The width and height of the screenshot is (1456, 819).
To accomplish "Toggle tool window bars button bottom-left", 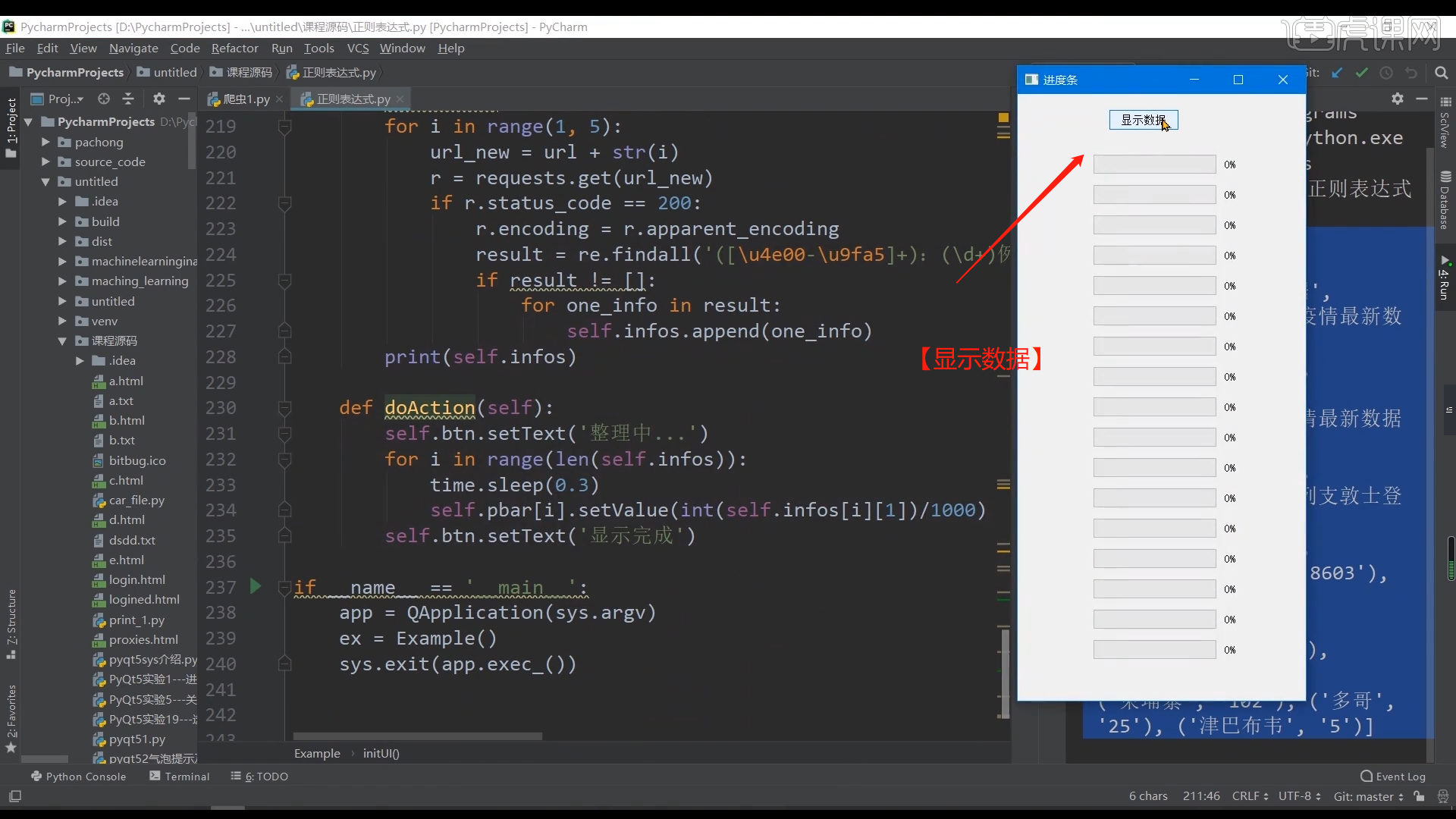I will 15,796.
